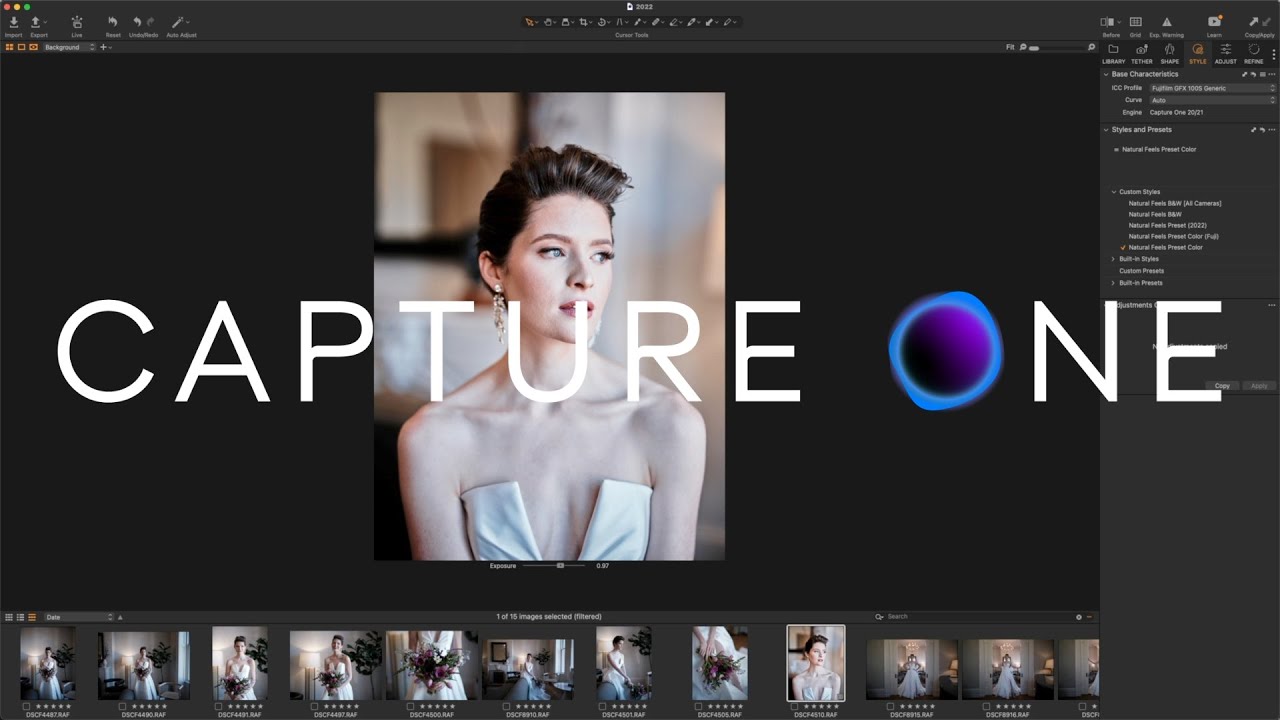The height and width of the screenshot is (720, 1280).
Task: Select thumbnail DSCF8915.RAF
Action: tap(912, 670)
